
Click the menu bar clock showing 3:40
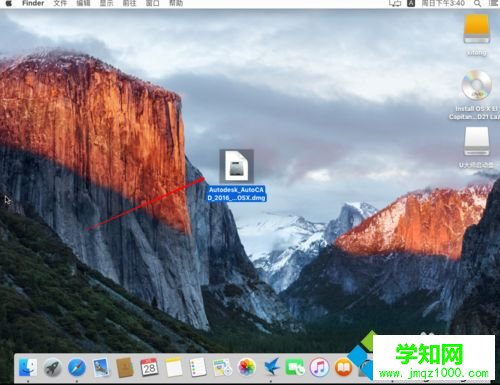click(443, 3)
